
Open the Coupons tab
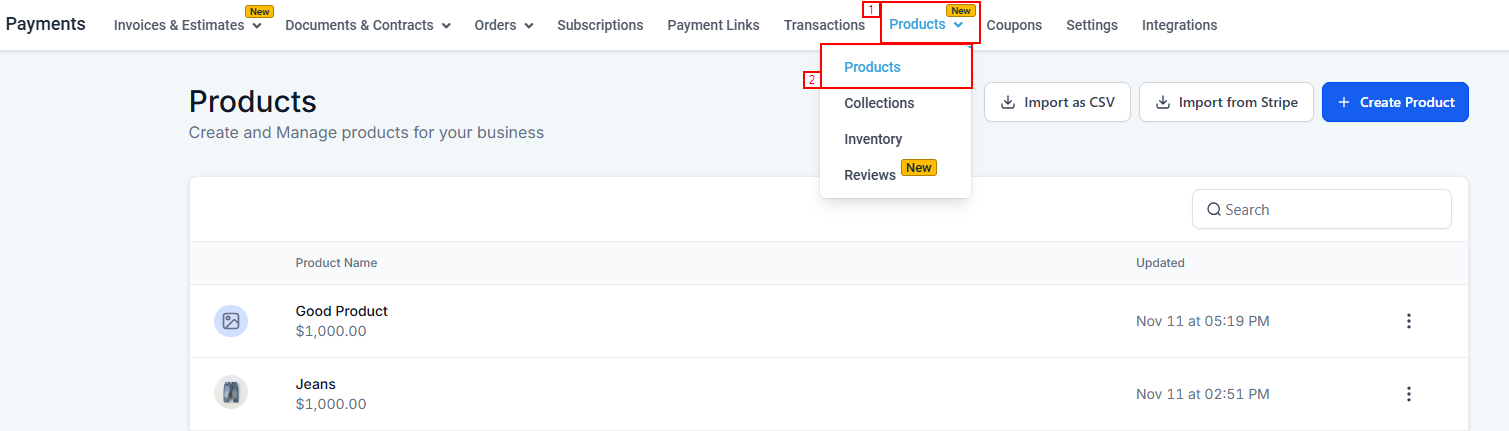pyautogui.click(x=1014, y=25)
